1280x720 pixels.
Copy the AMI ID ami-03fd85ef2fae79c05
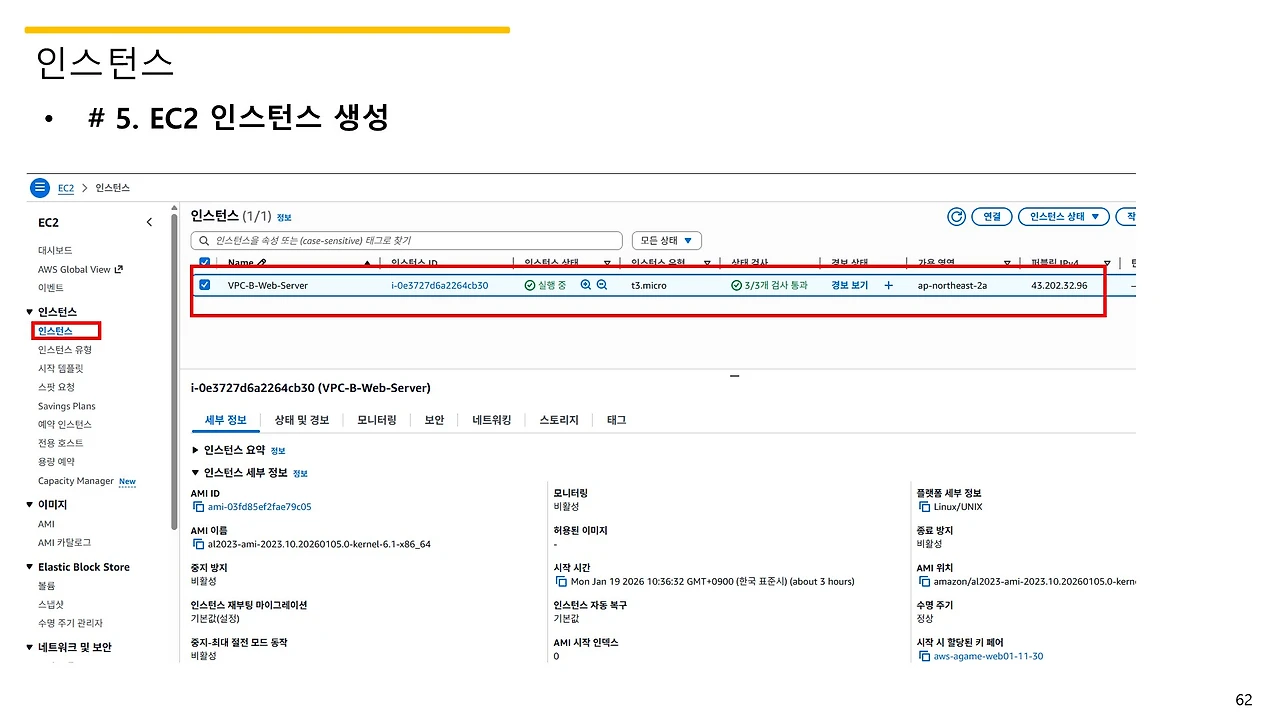[x=198, y=507]
